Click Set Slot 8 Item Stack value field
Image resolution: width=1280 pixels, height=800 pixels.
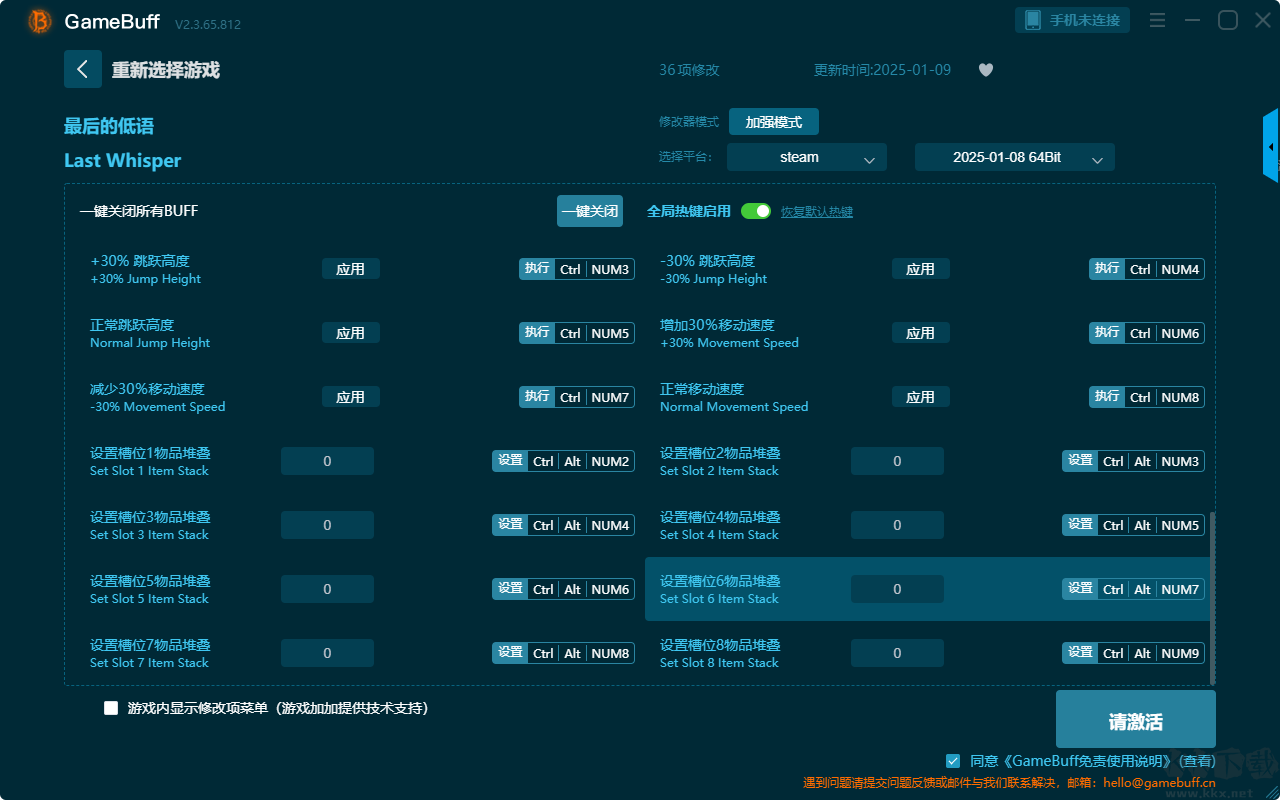coord(897,653)
